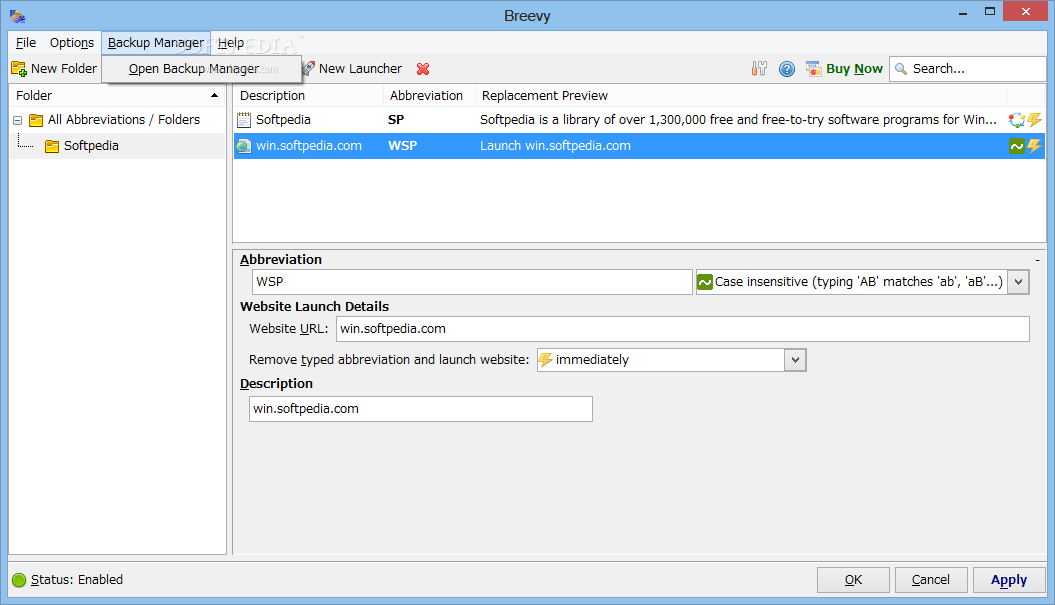The image size is (1055, 605).
Task: Click the Breevy app icon in title bar
Action: tap(17, 16)
